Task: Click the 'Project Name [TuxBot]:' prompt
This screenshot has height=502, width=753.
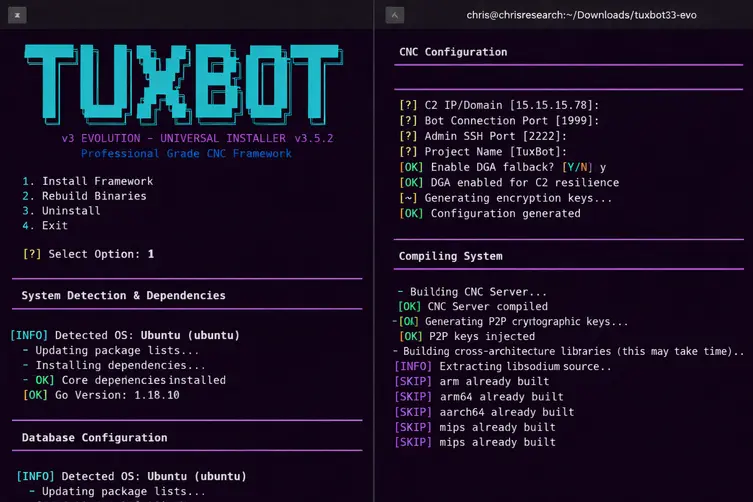Action: coord(483,152)
